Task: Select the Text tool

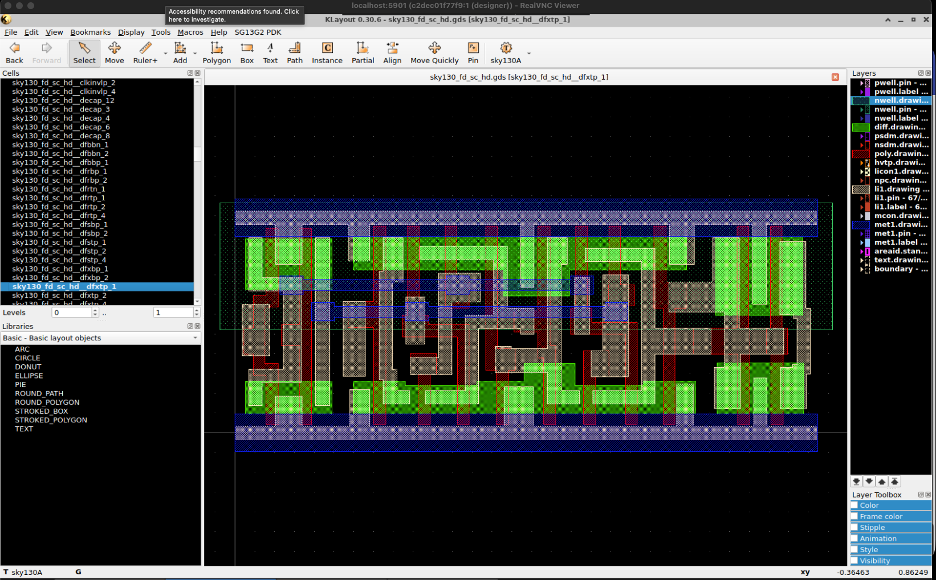Action: (x=270, y=52)
